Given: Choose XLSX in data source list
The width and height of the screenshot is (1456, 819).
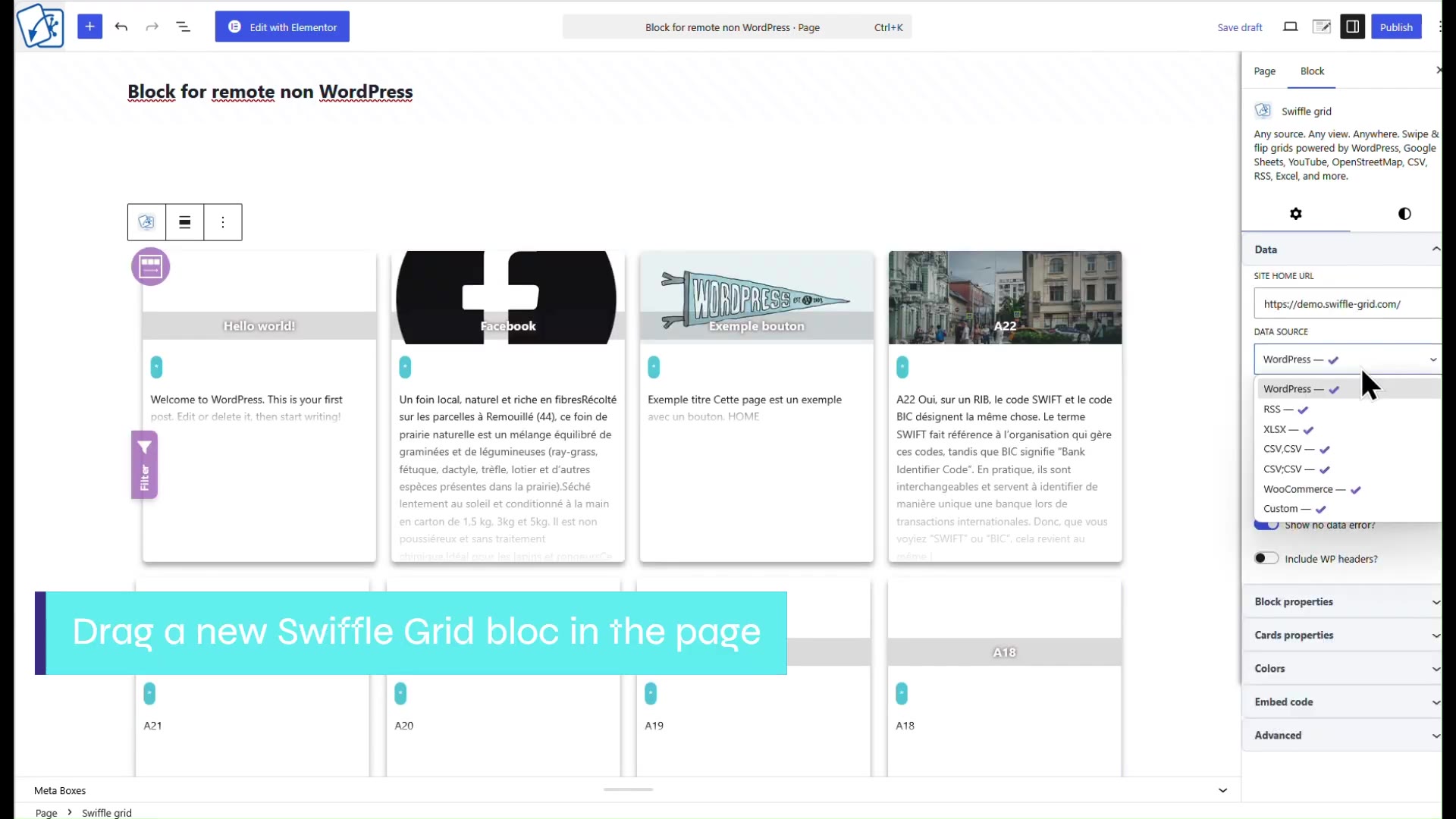Looking at the screenshot, I should click(x=1348, y=429).
